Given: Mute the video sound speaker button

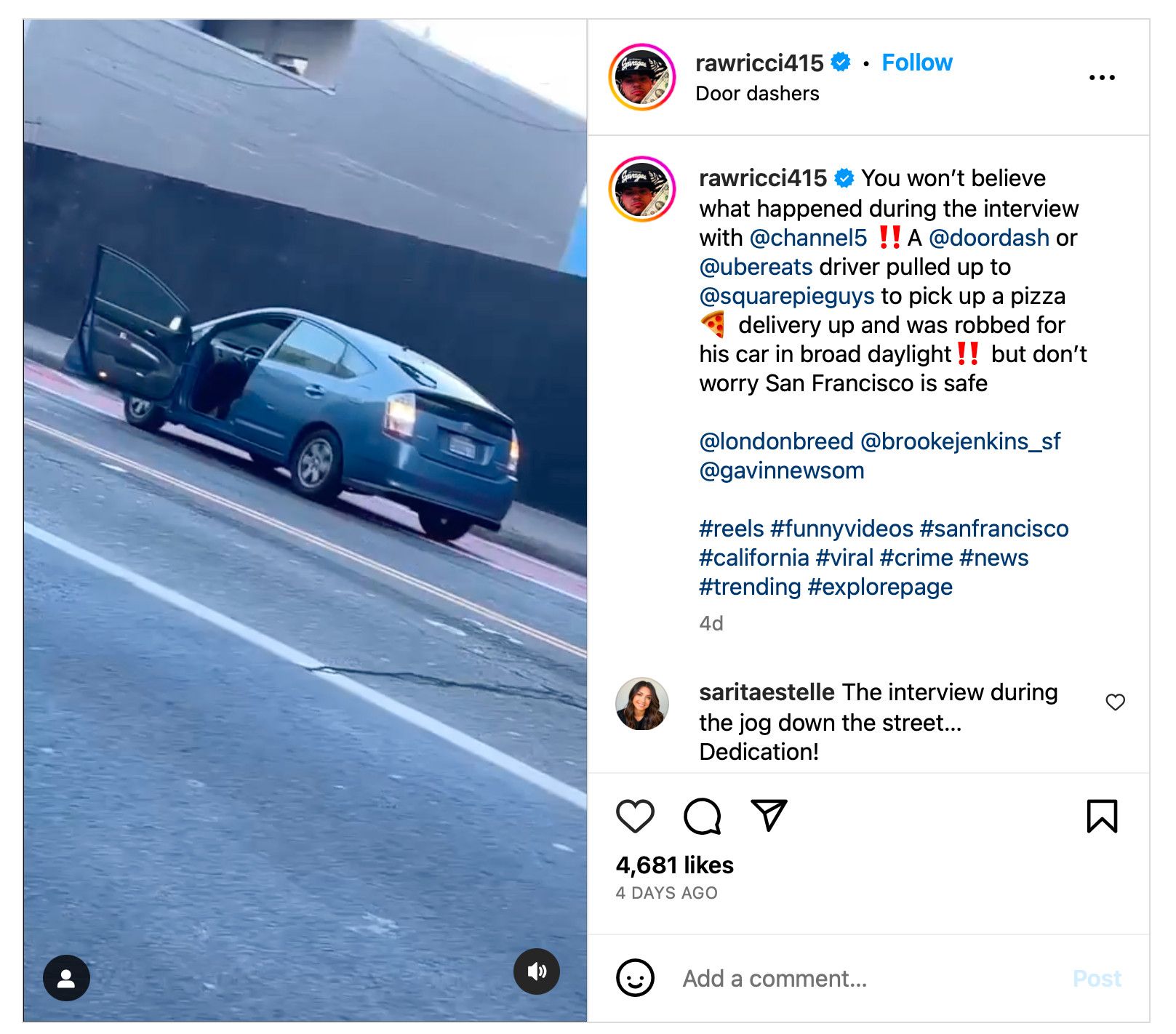Looking at the screenshot, I should click(x=537, y=971).
